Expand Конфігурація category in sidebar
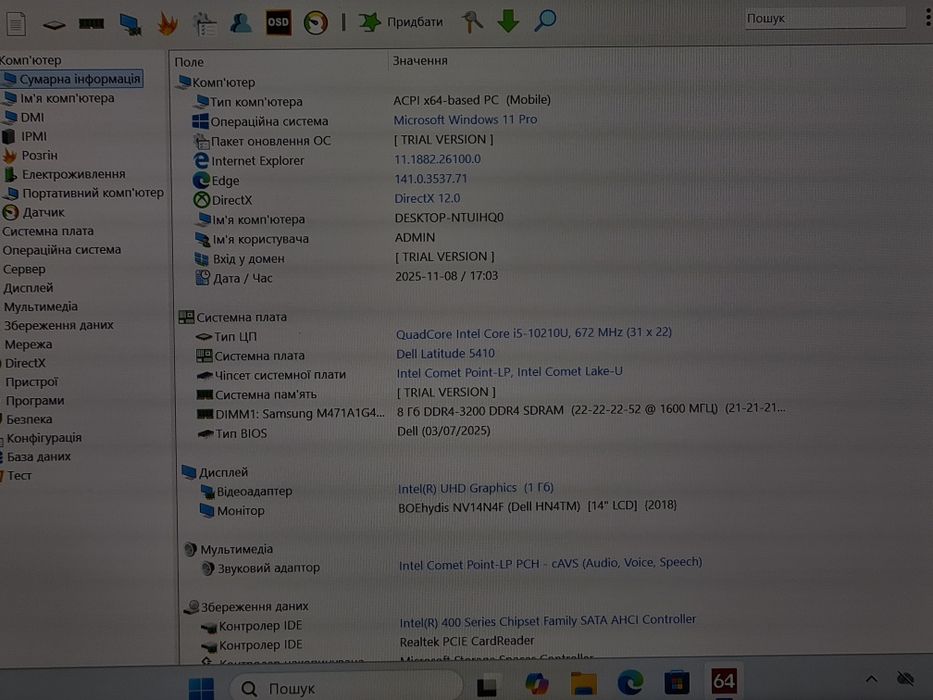933x700 pixels. (43, 438)
